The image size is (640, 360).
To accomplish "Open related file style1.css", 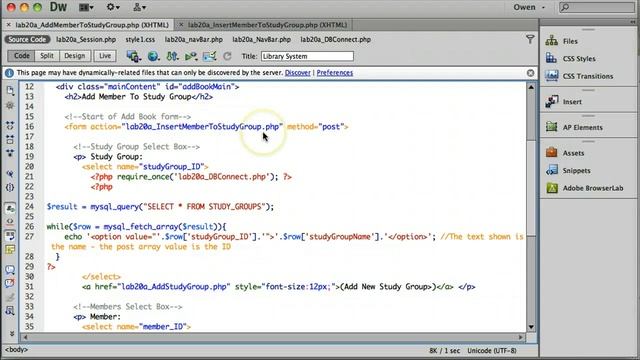I will [x=140, y=40].
